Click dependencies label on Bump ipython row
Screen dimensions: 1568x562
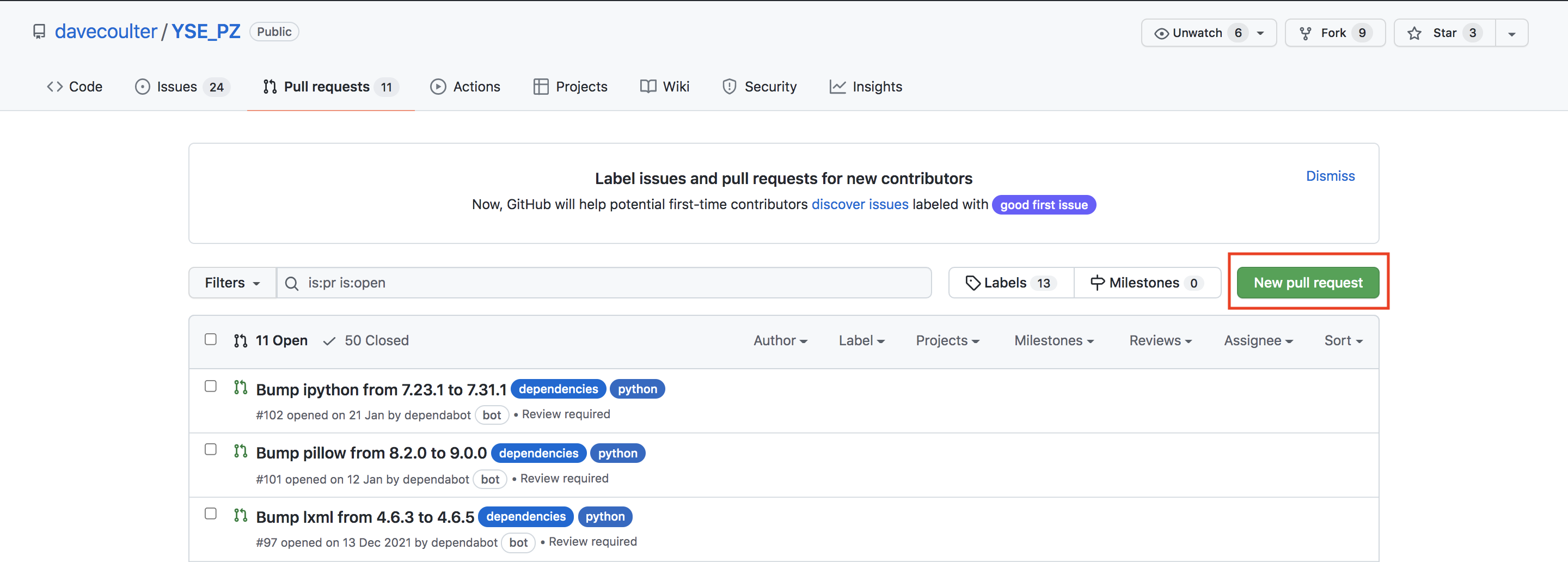[558, 389]
